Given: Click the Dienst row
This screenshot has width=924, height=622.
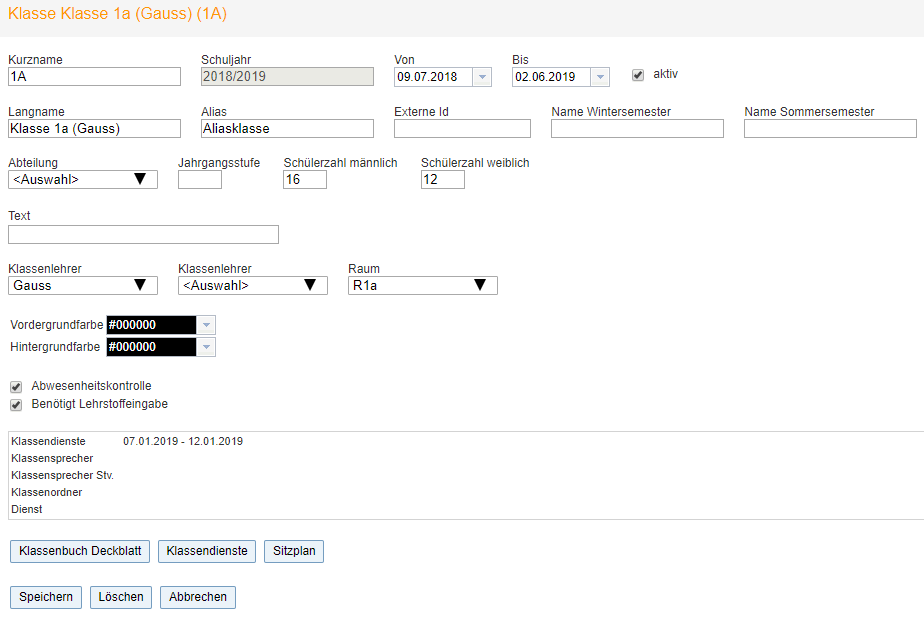Looking at the screenshot, I should (x=27, y=509).
